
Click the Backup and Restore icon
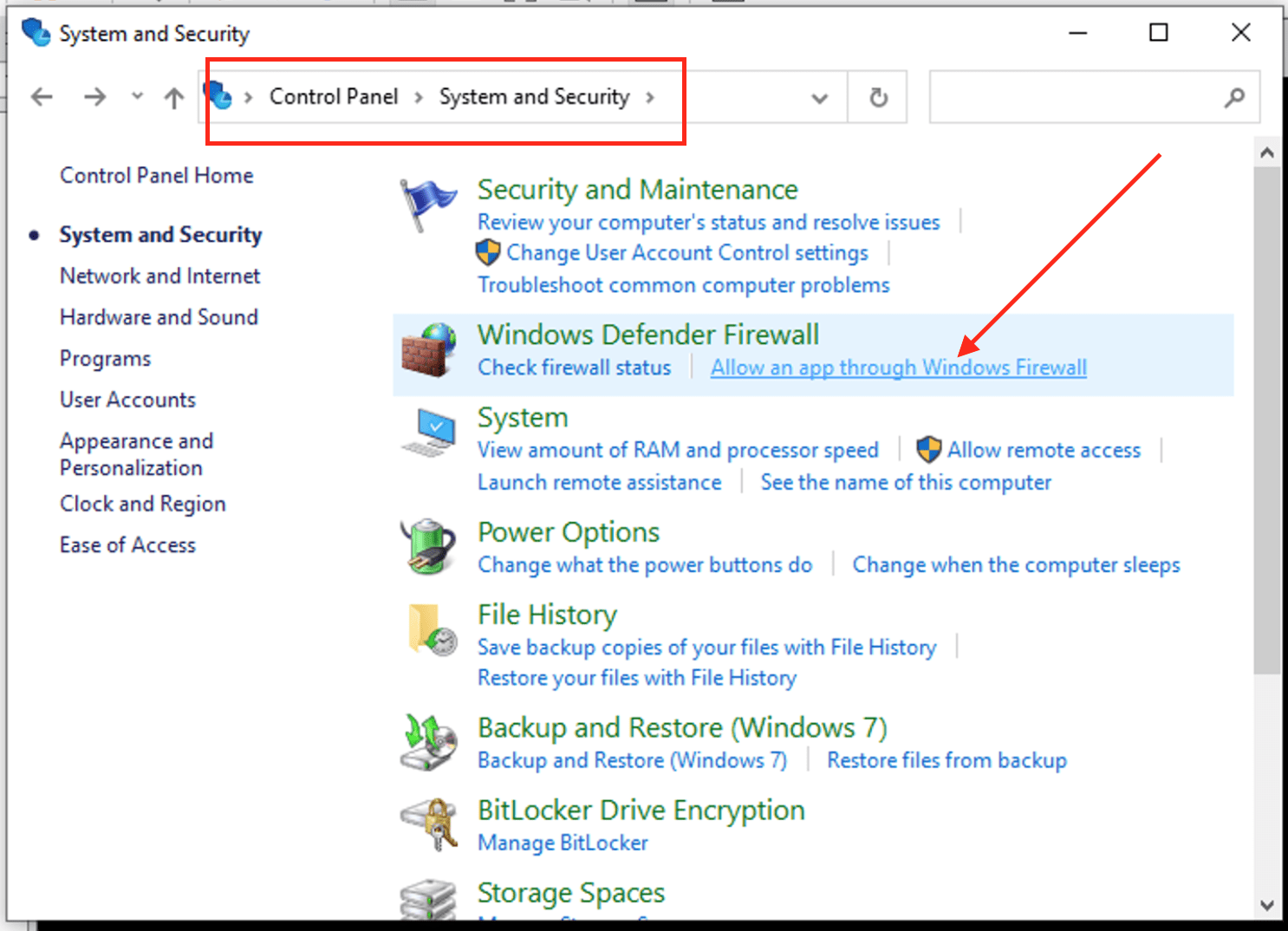click(x=428, y=742)
